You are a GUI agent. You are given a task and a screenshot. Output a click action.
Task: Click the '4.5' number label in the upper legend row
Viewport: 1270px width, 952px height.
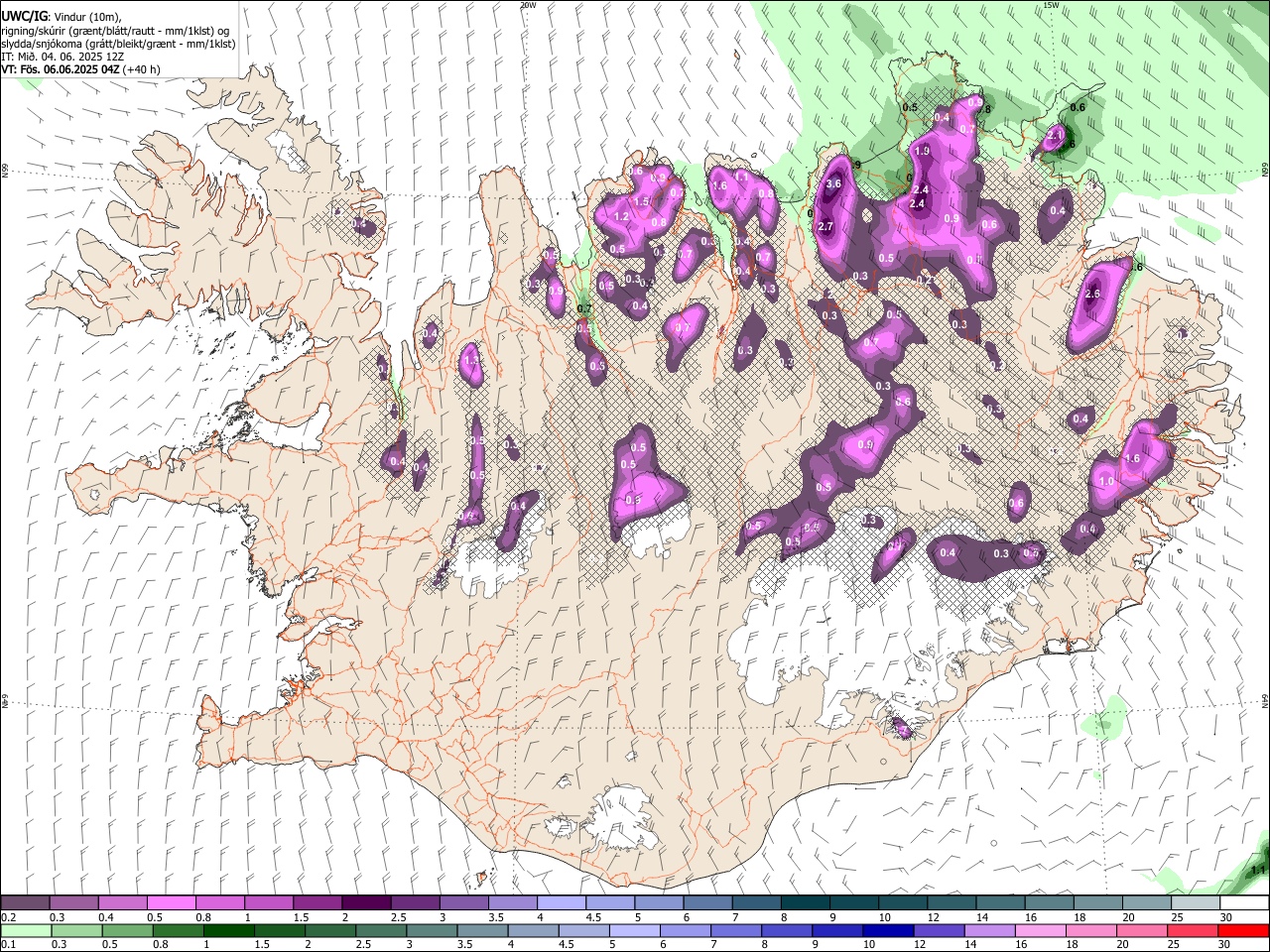coord(593,917)
